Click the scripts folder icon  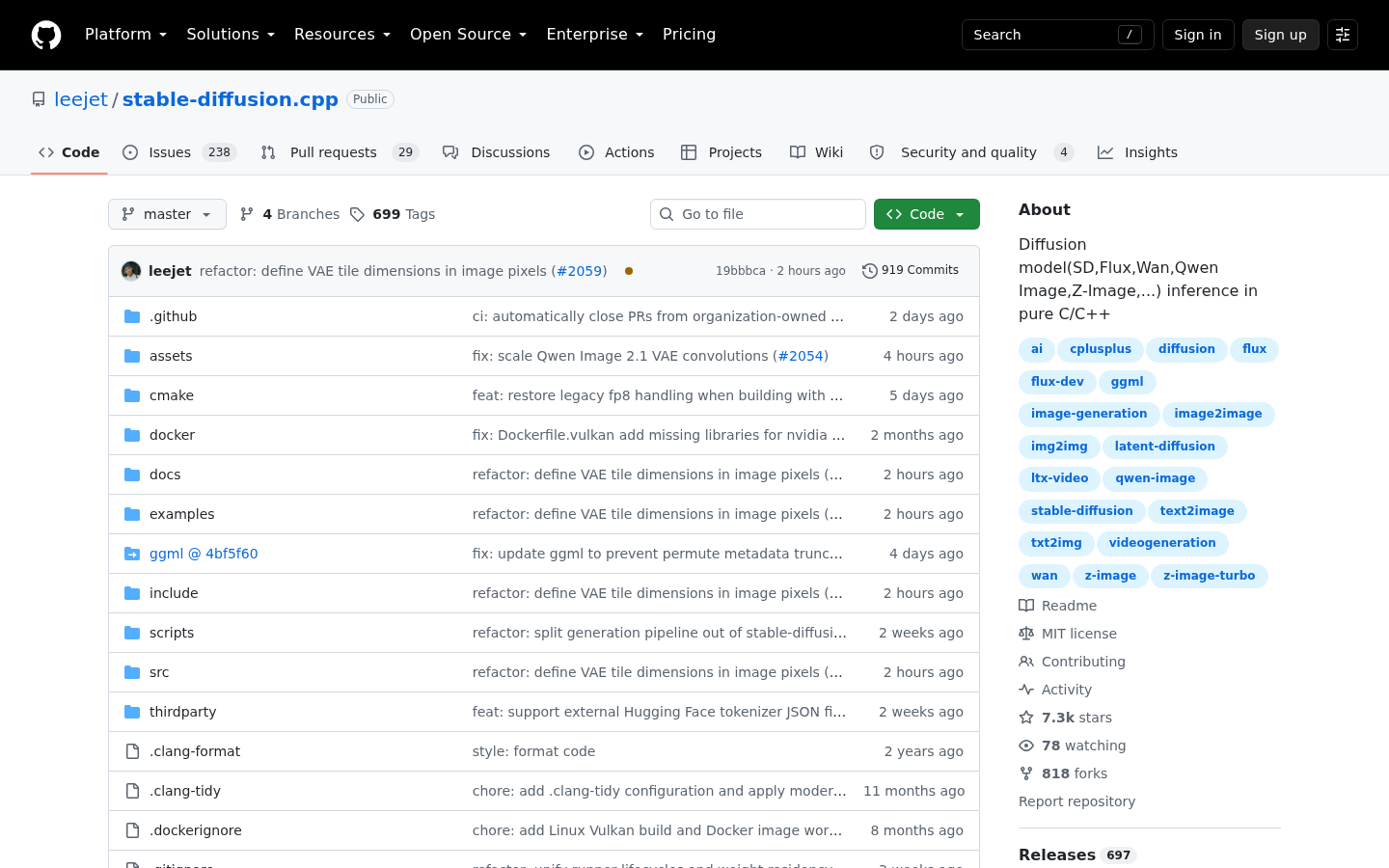click(x=132, y=633)
